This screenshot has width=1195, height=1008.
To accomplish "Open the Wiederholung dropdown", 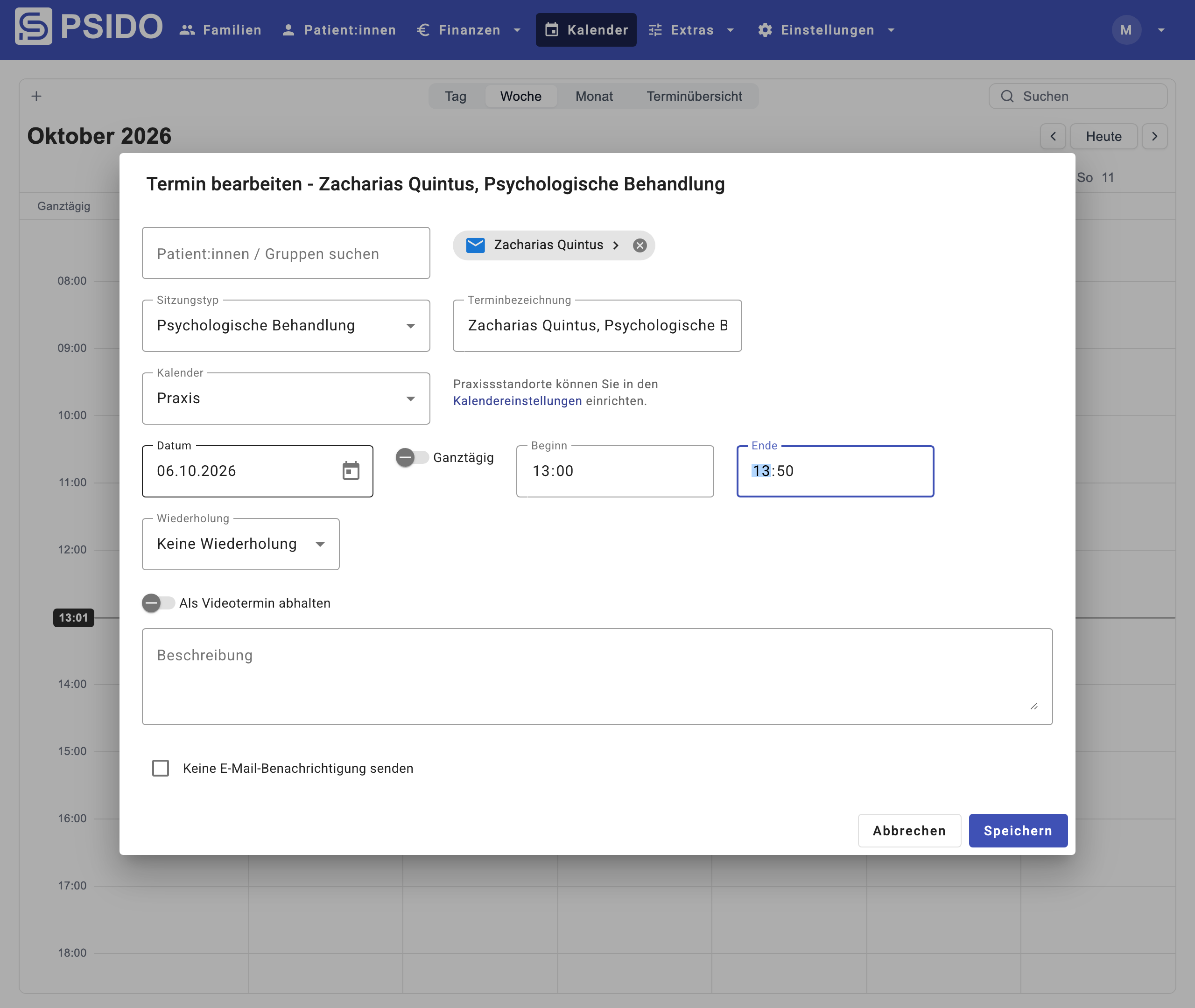I will coord(240,544).
